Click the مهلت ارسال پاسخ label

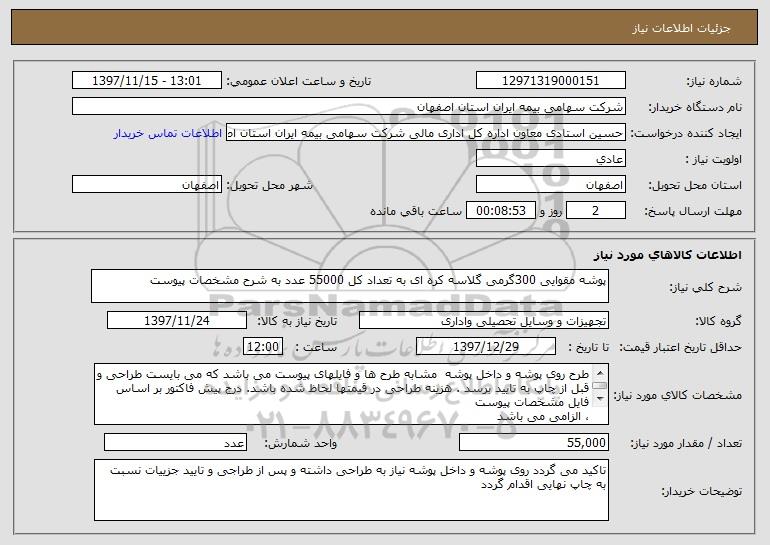(693, 211)
